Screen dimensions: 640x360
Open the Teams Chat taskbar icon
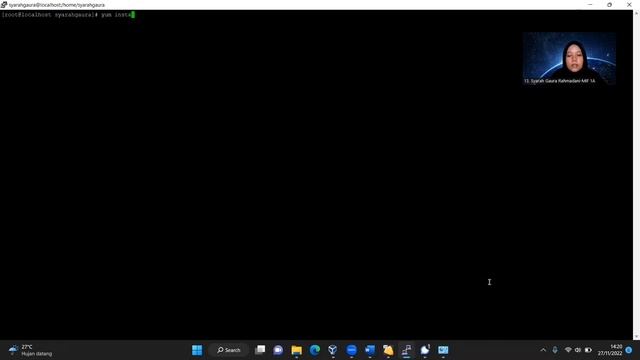[278, 350]
